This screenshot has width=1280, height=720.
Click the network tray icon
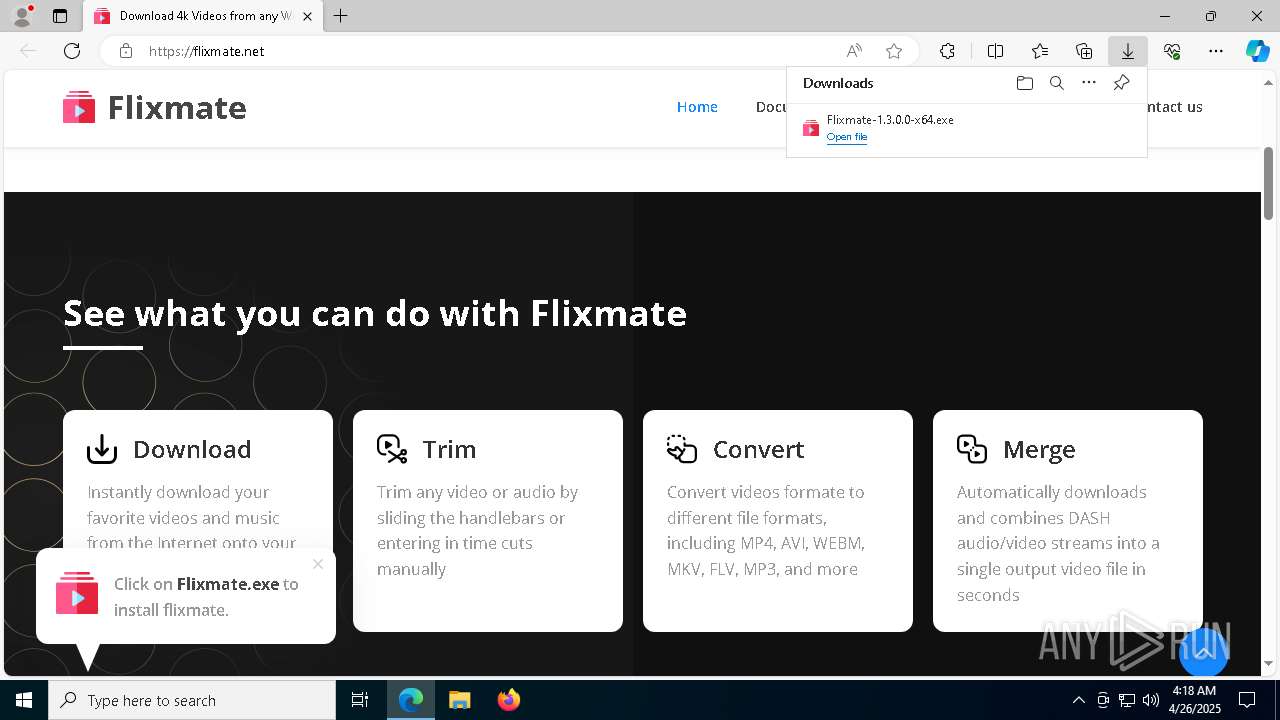pyautogui.click(x=1126, y=700)
